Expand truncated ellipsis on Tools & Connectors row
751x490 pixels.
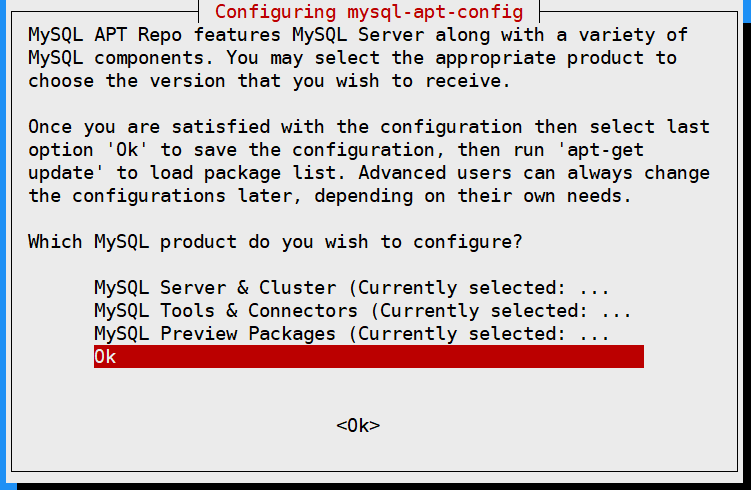[x=616, y=312]
